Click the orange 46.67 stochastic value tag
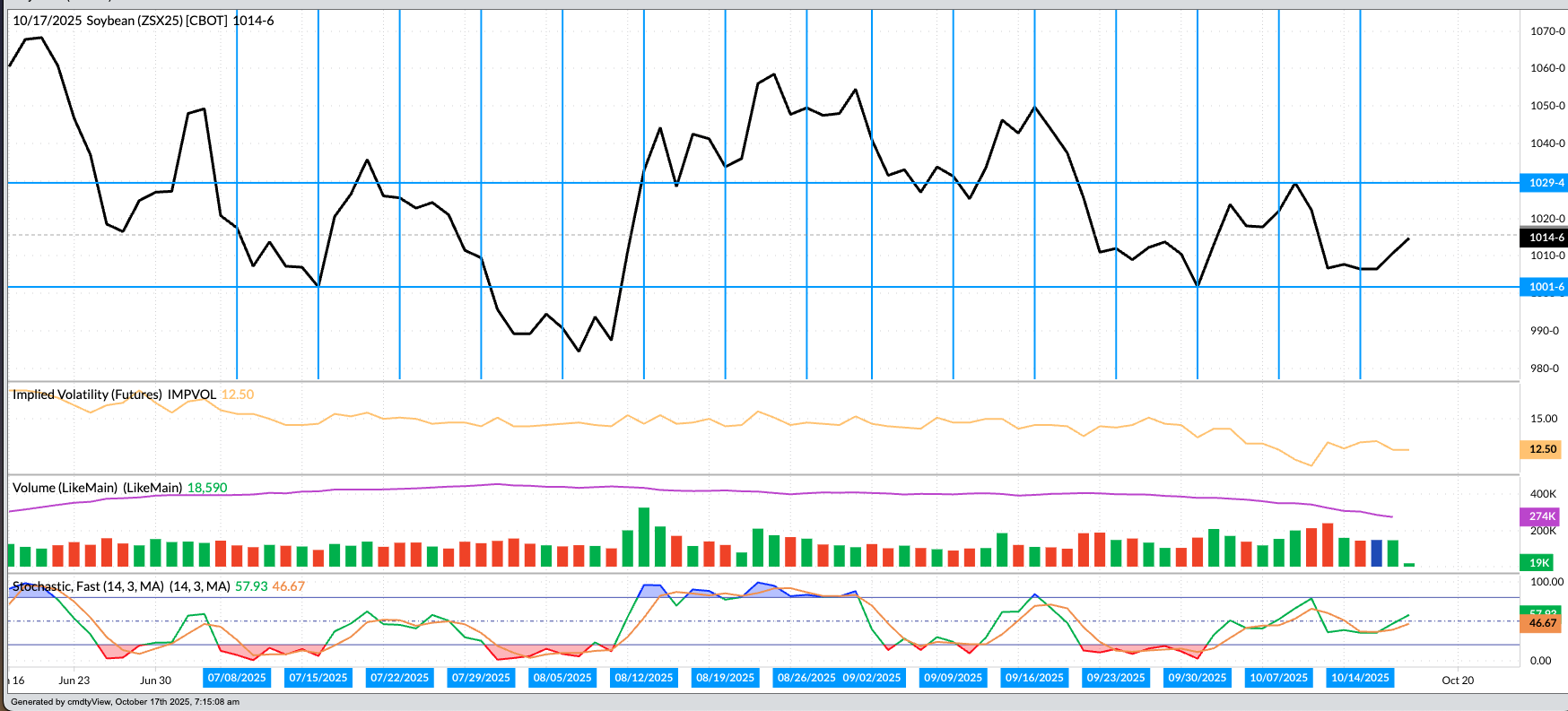Viewport: 1568px width, 711px height. click(x=1542, y=623)
